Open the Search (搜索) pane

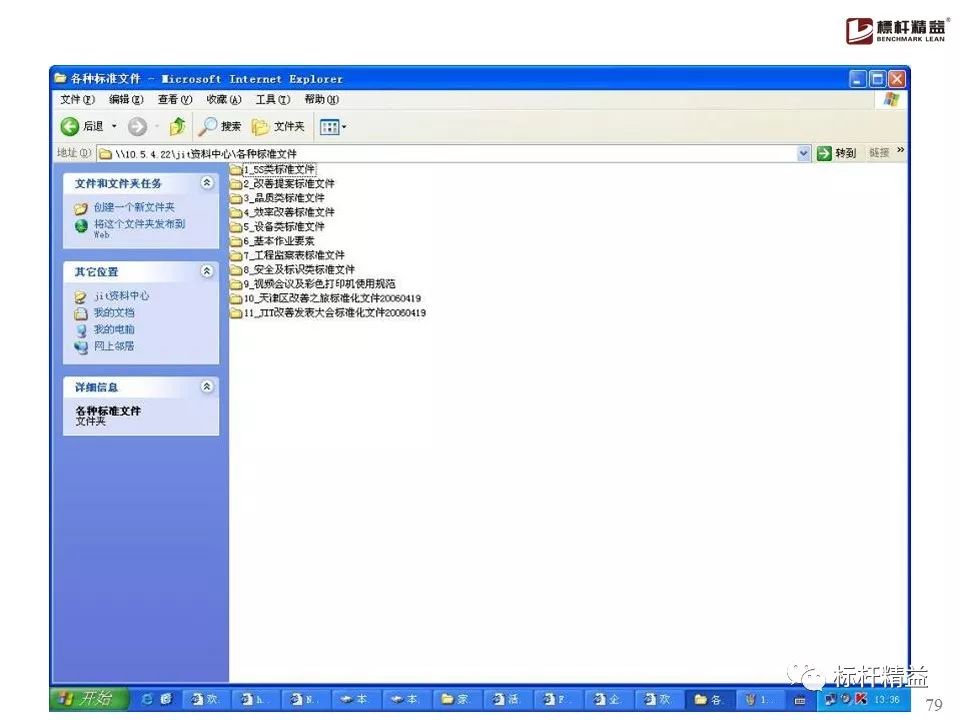point(220,127)
